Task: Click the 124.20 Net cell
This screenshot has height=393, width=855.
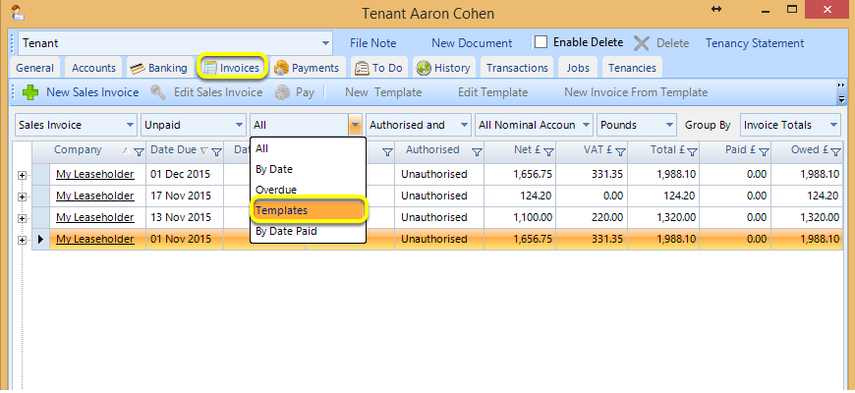Action: point(519,196)
